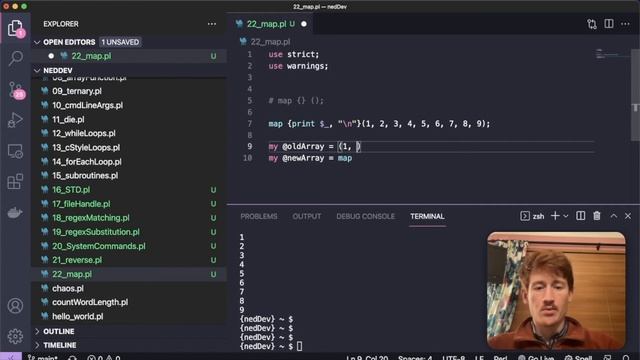The height and width of the screenshot is (360, 640).
Task: Switch to the Output tab
Action: [307, 216]
